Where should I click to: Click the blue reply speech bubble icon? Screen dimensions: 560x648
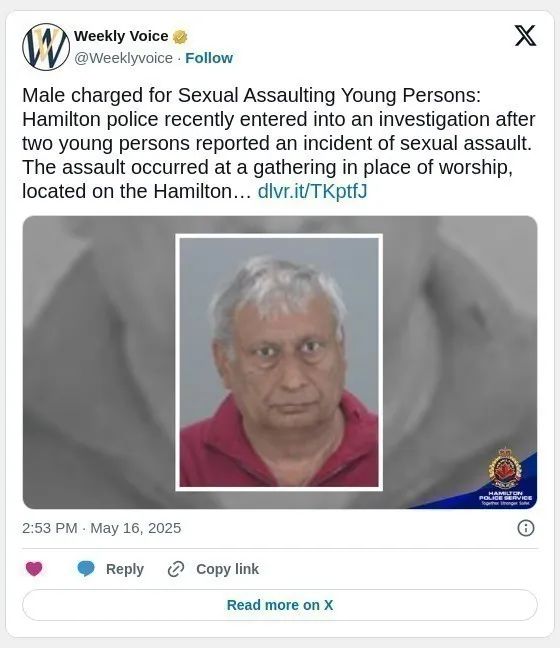pos(86,569)
